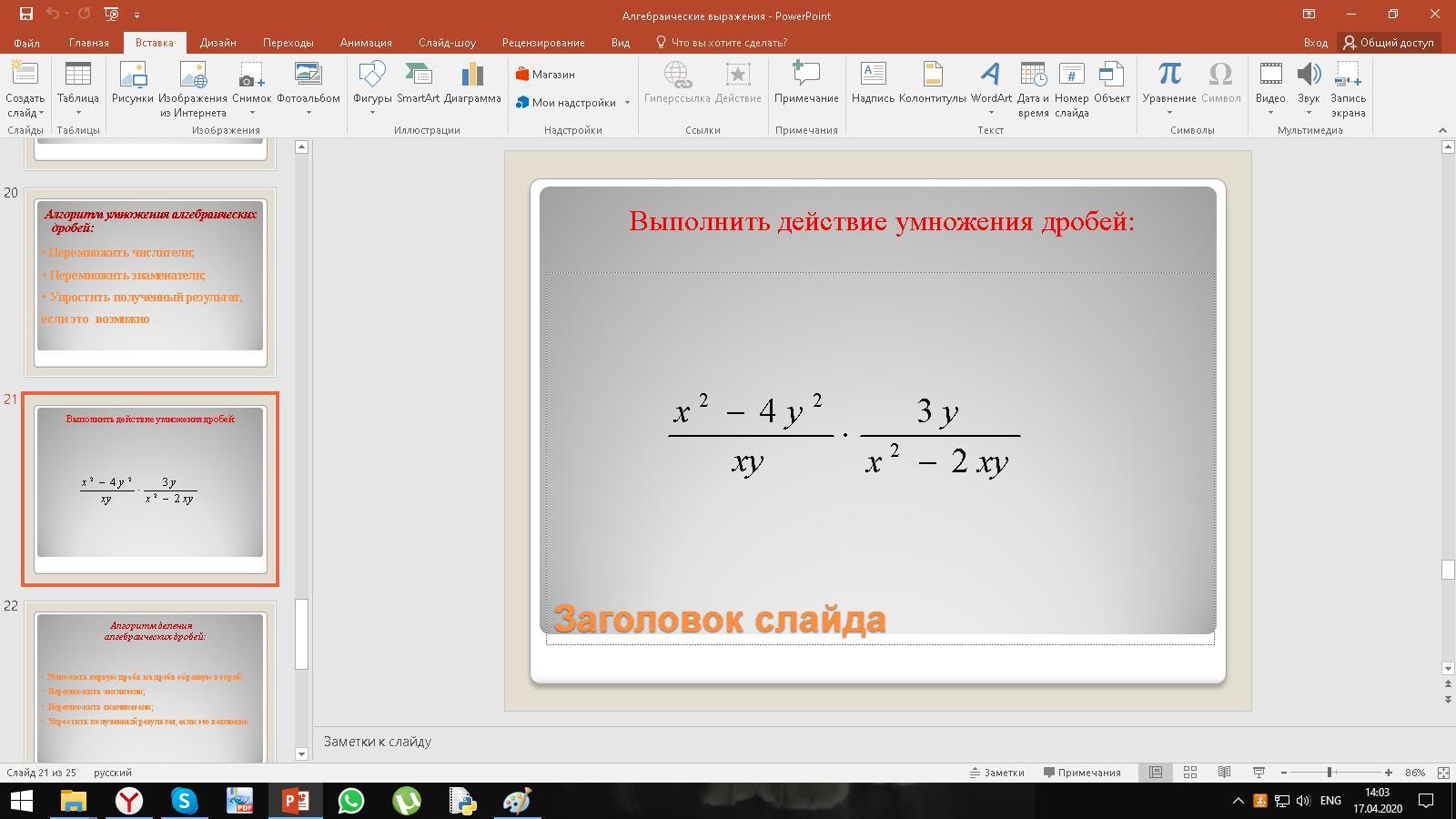Insert an Объект object

pyautogui.click(x=1112, y=83)
